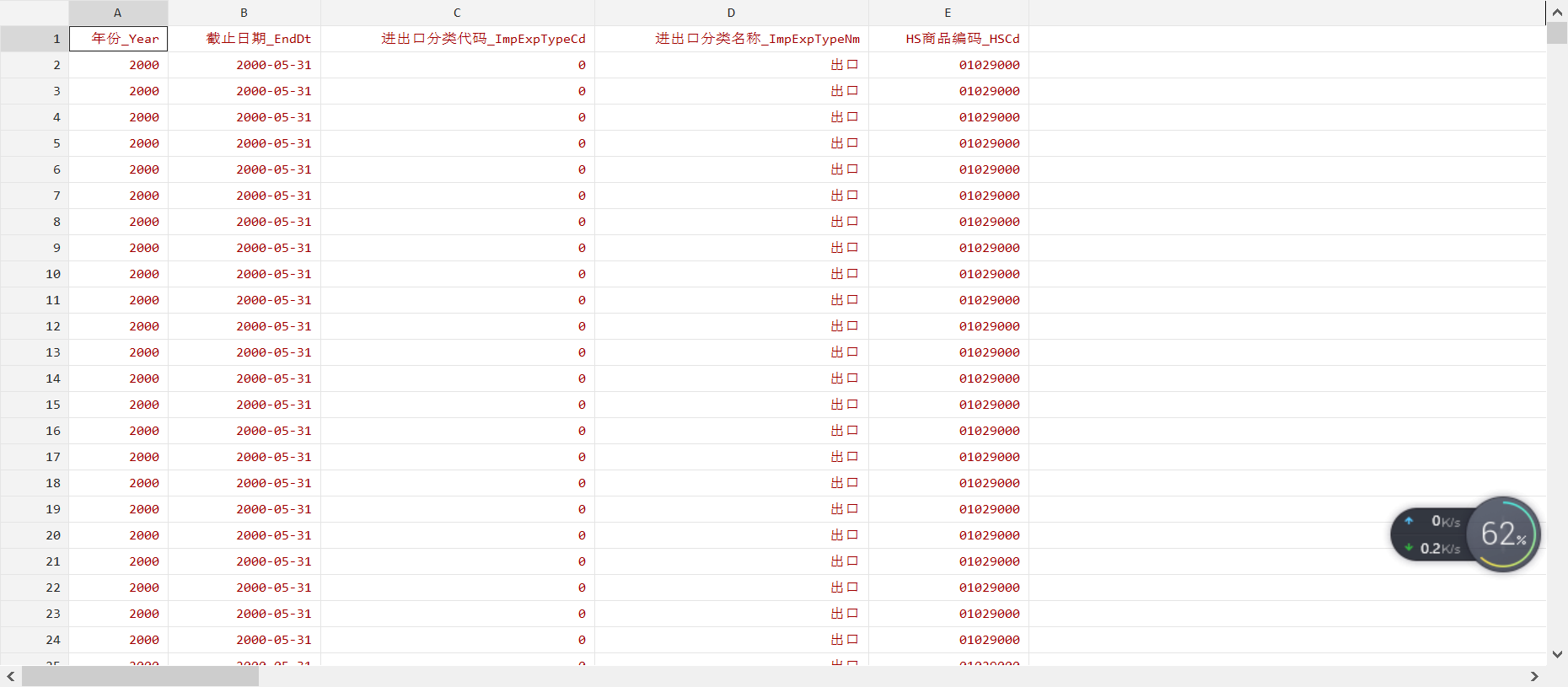Open the 62% memory usage floating widget
Viewport: 1568px width, 687px height.
(x=1503, y=534)
